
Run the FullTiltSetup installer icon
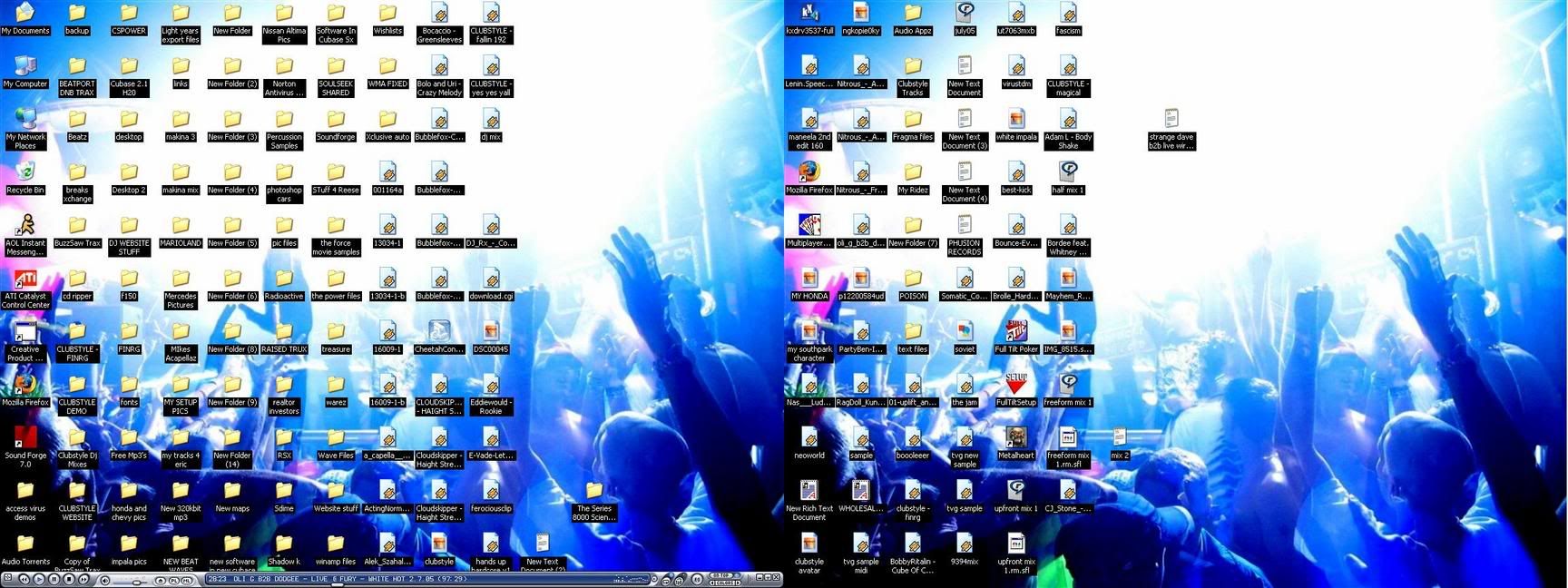(1016, 390)
